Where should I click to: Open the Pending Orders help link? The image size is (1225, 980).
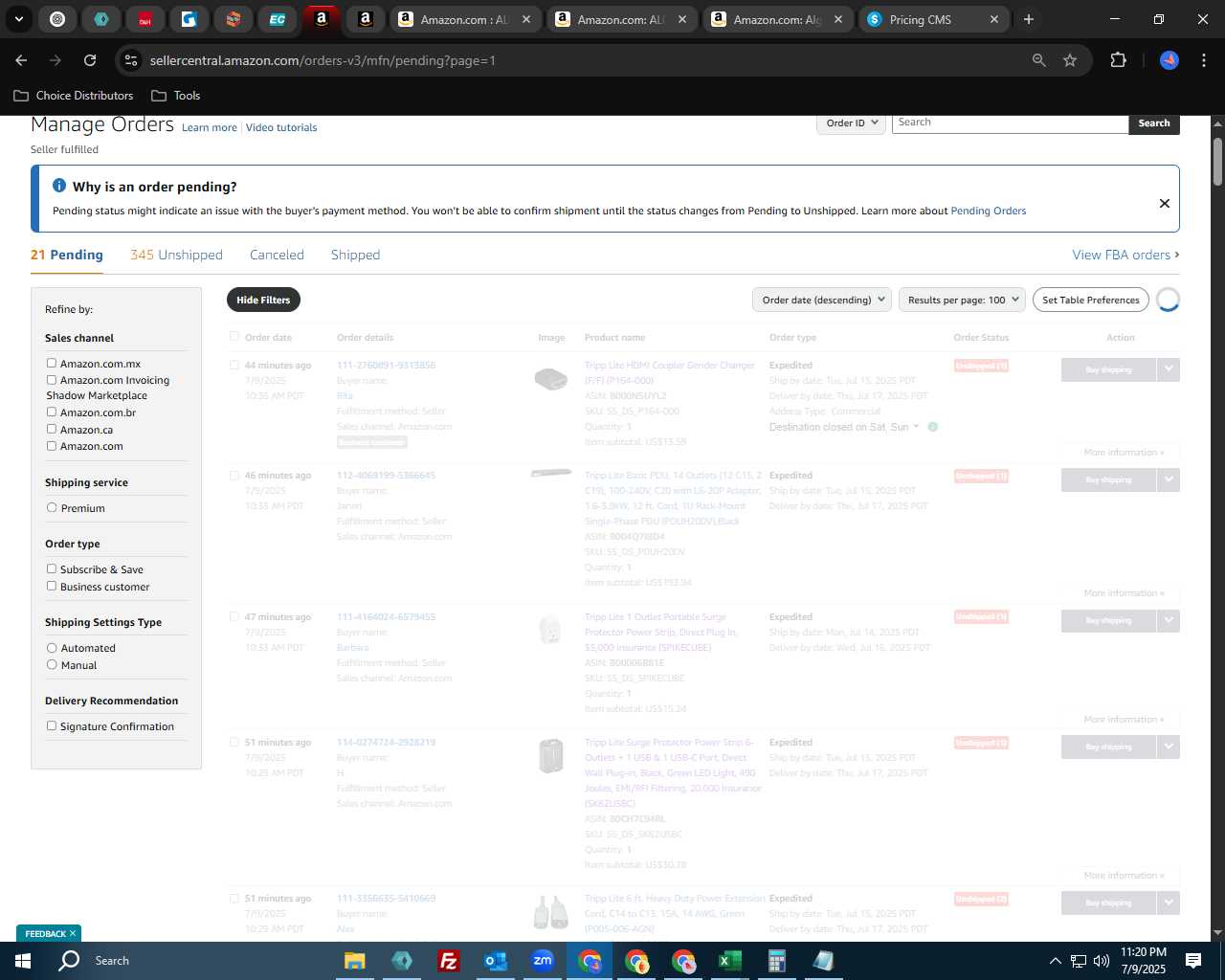click(x=988, y=211)
